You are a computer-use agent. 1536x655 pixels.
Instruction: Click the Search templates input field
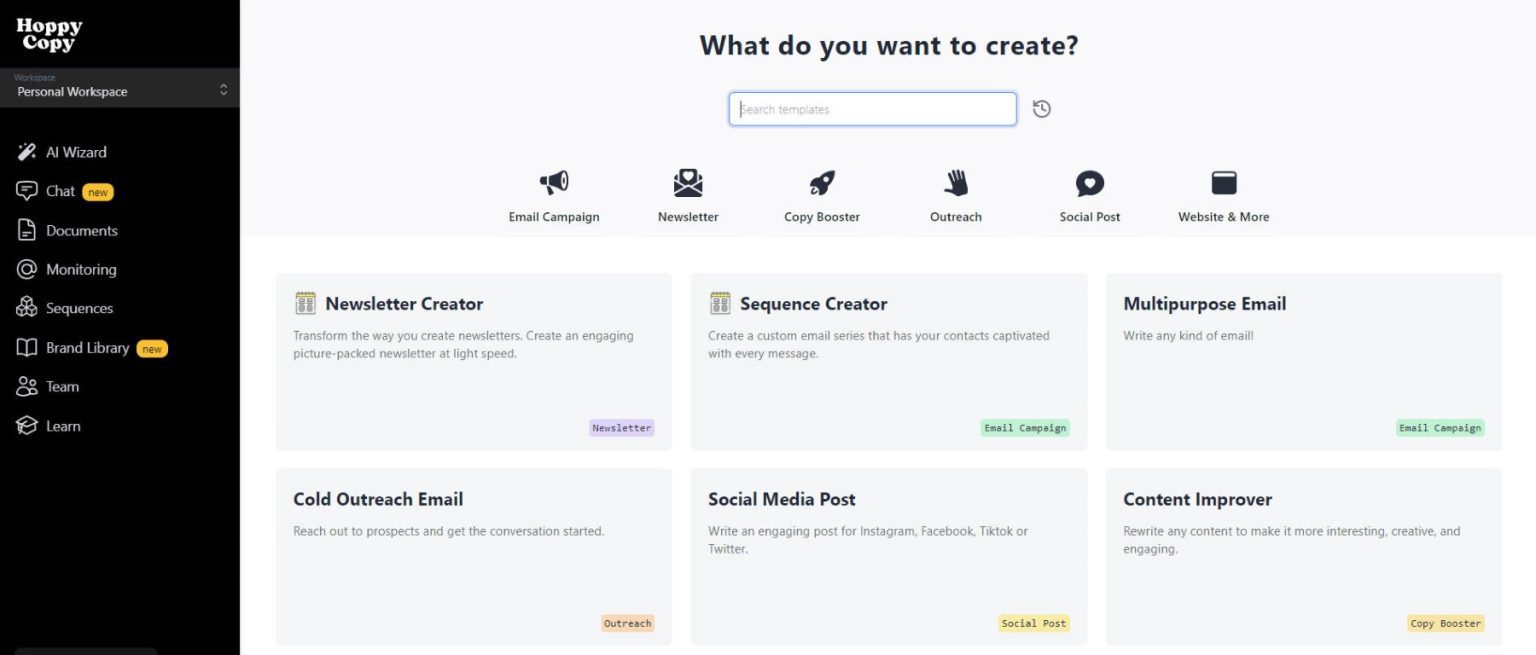pos(871,108)
